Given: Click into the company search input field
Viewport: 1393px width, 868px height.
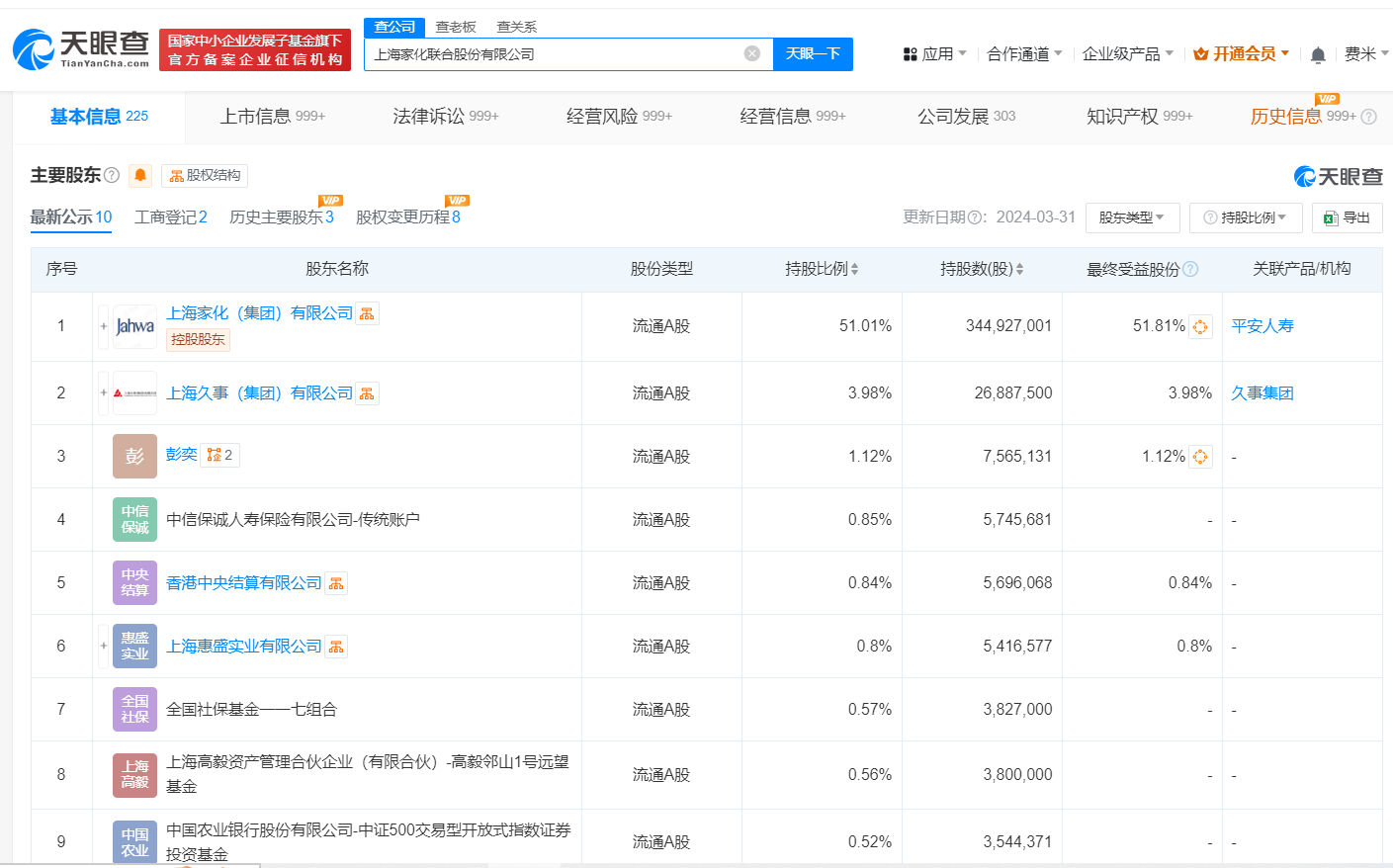Looking at the screenshot, I should coord(554,54).
